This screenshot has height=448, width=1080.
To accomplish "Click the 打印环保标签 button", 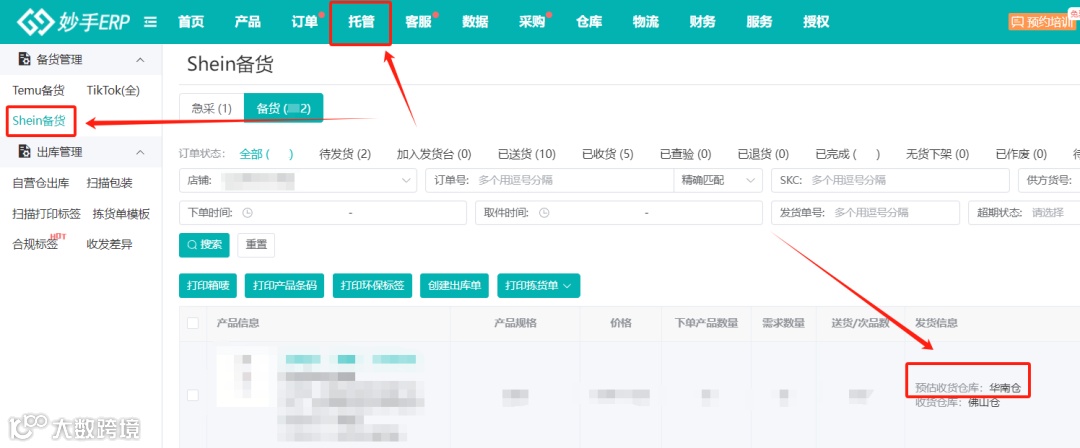I will [372, 285].
